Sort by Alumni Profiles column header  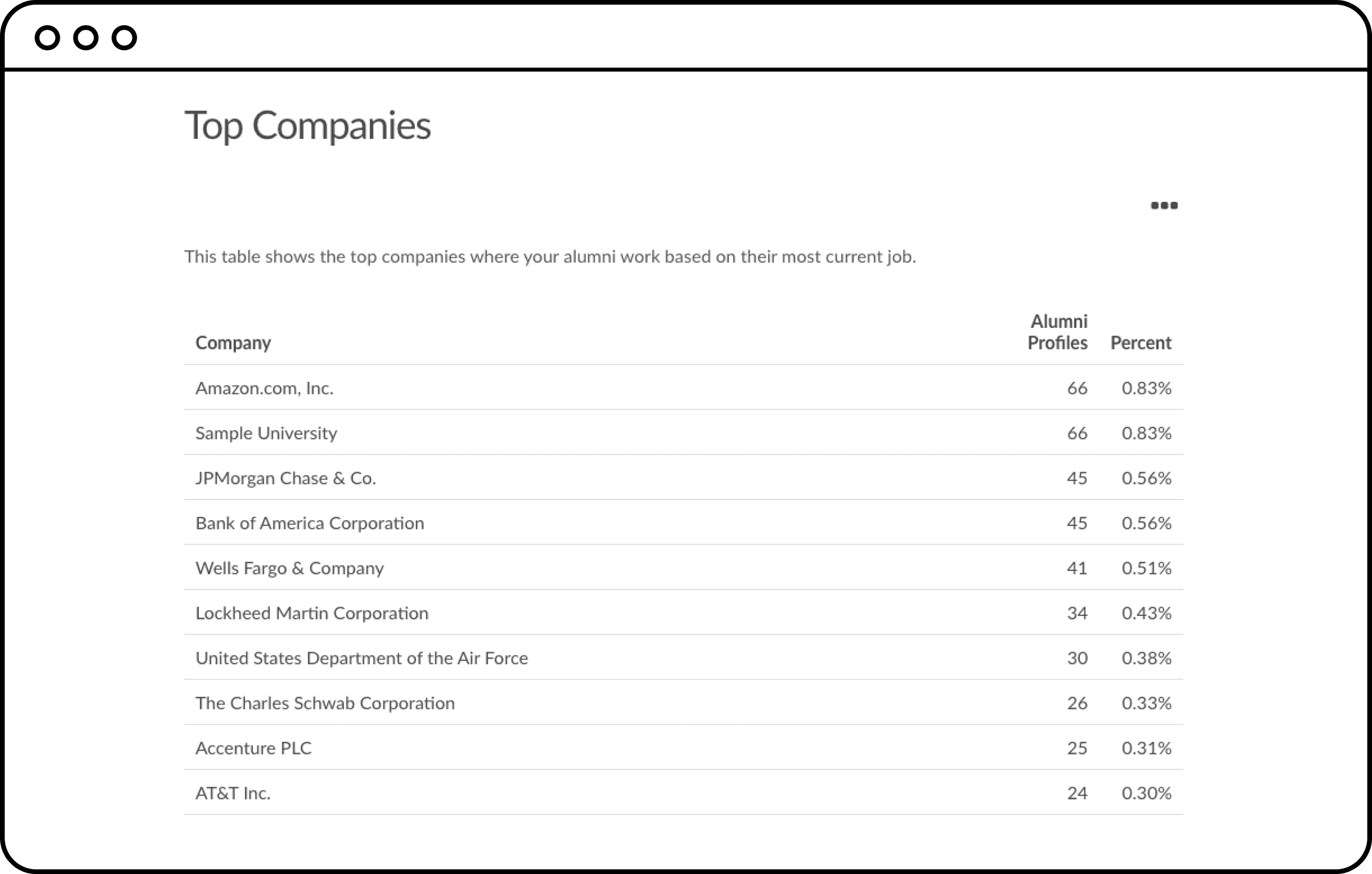click(1057, 332)
